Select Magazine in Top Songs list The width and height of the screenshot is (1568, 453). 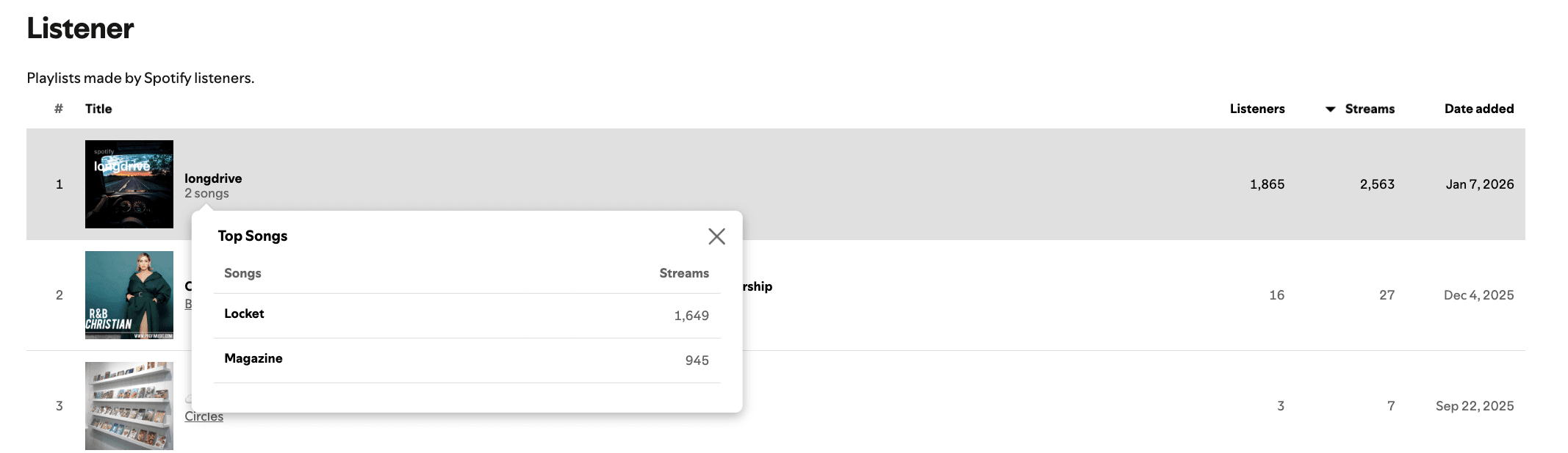(x=253, y=358)
